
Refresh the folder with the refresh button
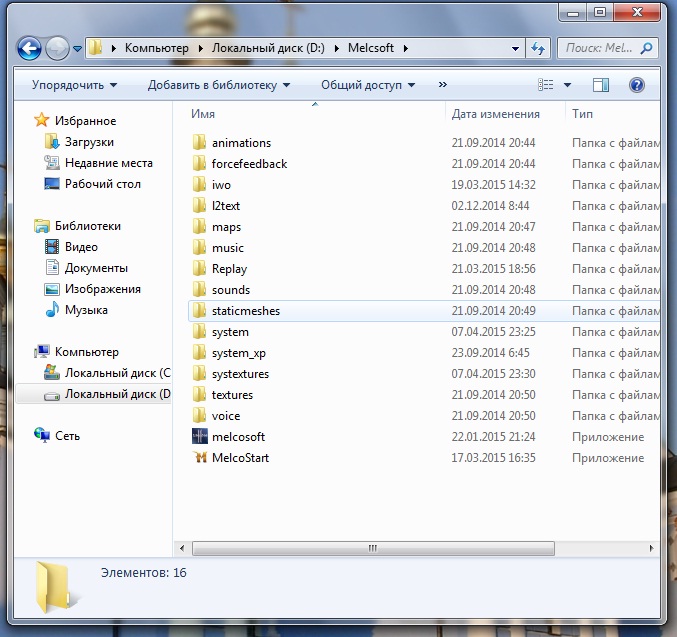[x=538, y=48]
